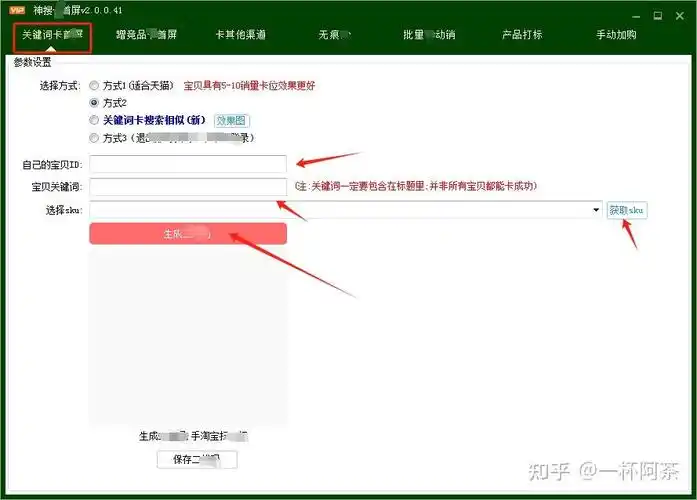Click the red 生成 button
Viewport: 697px width, 500px height.
click(188, 234)
